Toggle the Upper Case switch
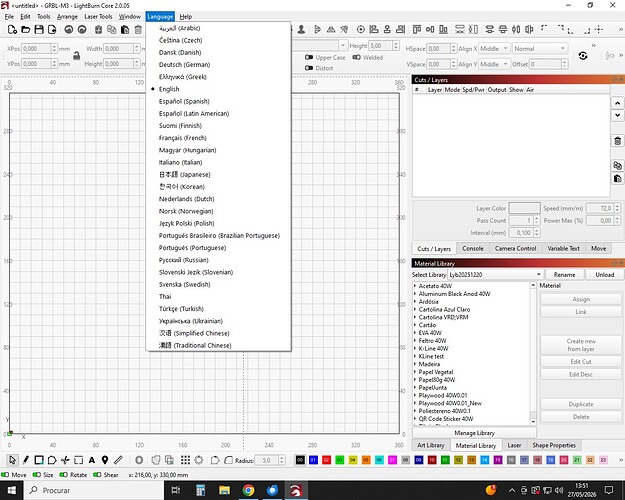The width and height of the screenshot is (625, 500). tap(309, 57)
